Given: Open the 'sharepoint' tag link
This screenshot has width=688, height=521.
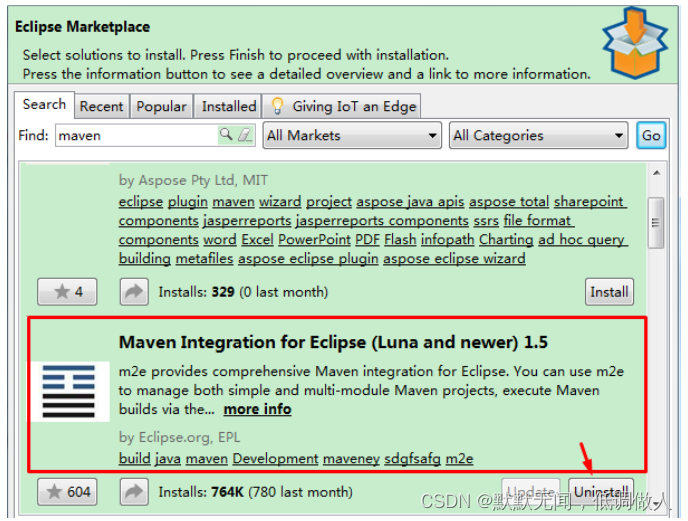Looking at the screenshot, I should 588,201.
